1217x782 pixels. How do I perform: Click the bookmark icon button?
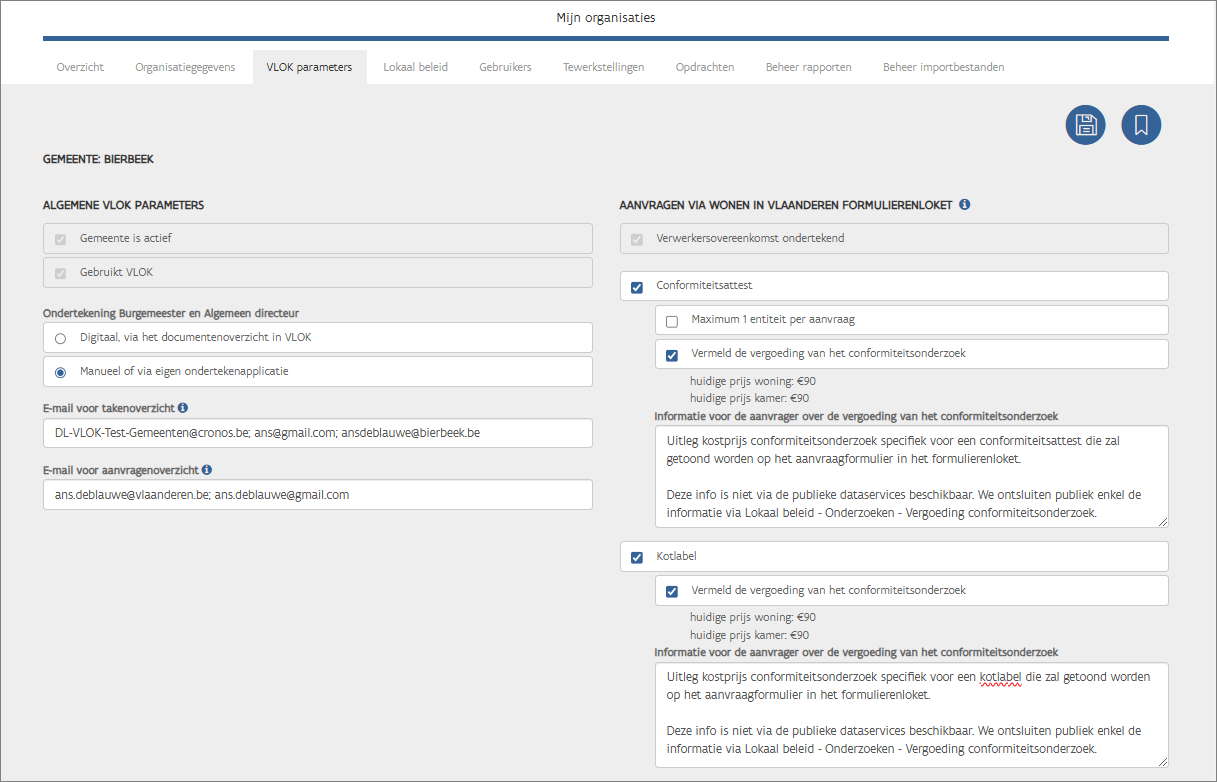pyautogui.click(x=1141, y=125)
